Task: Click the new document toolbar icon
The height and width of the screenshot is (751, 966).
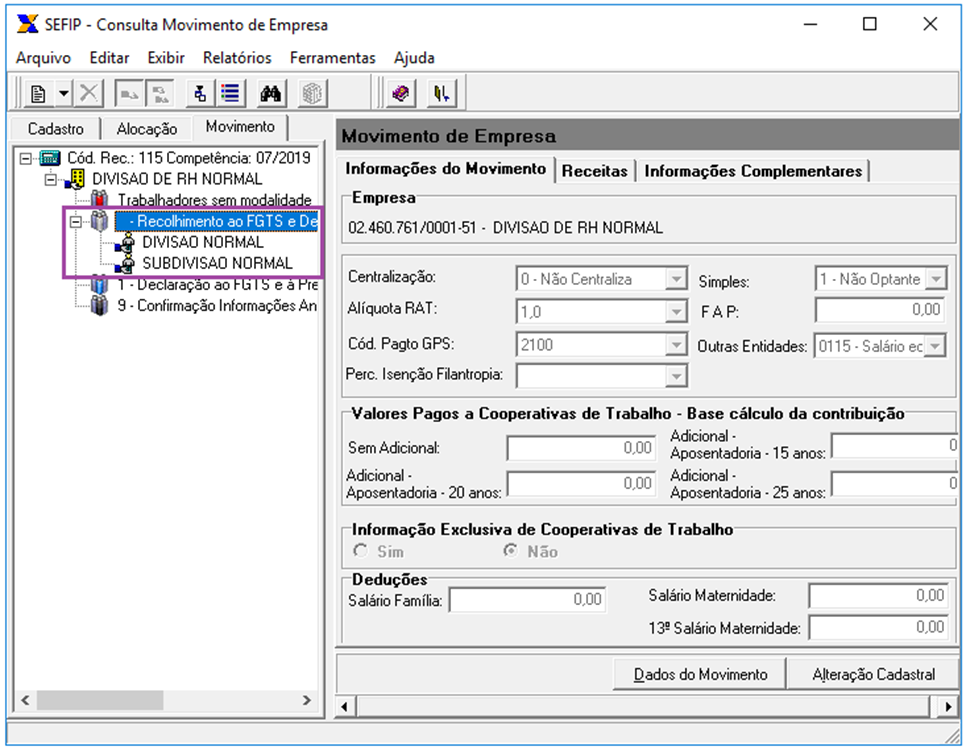Action: (x=38, y=94)
